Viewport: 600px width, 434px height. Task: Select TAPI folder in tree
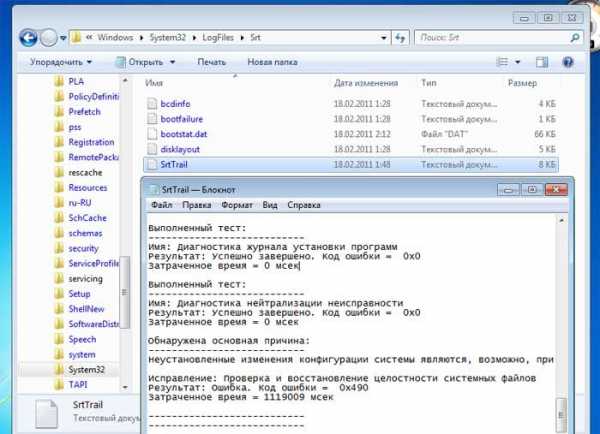click(x=78, y=385)
